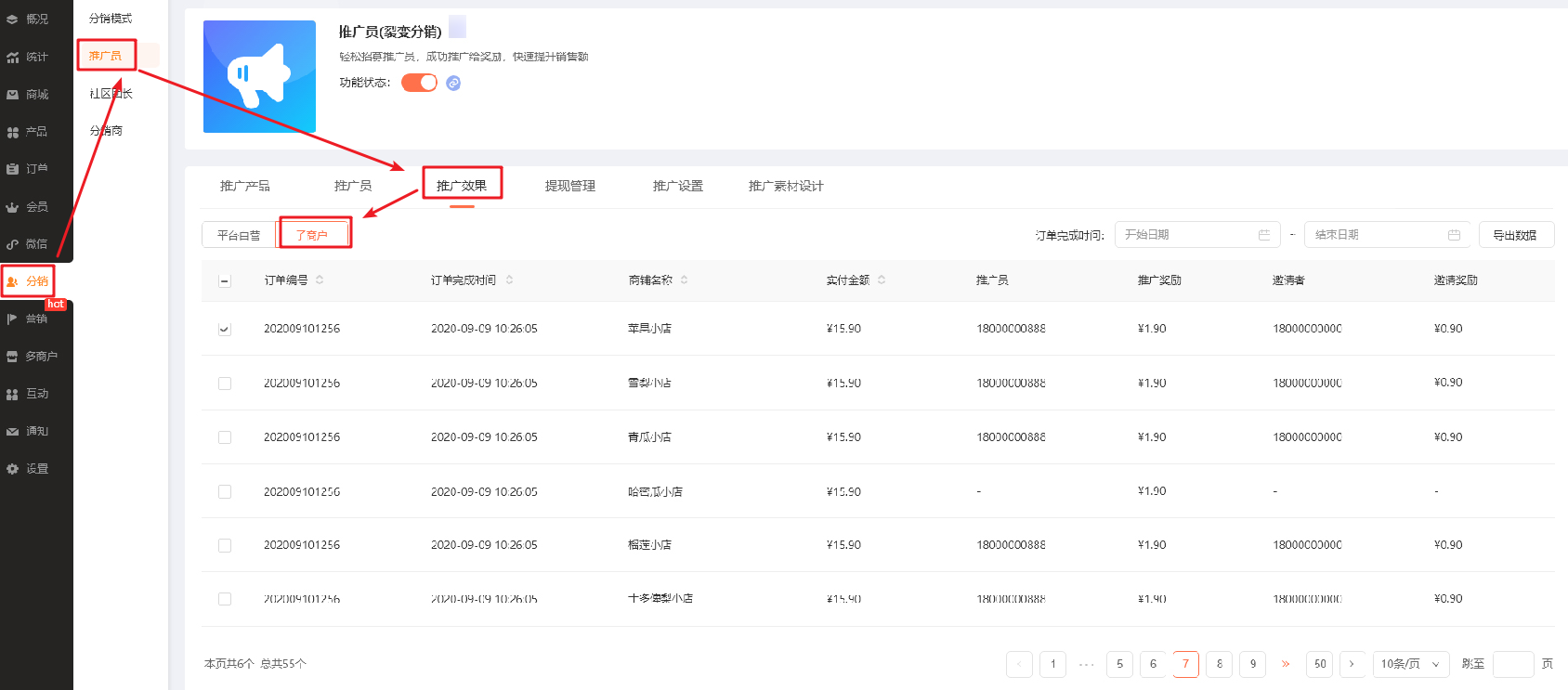Select 推广员 in the submenu
The height and width of the screenshot is (690, 1568).
click(105, 56)
